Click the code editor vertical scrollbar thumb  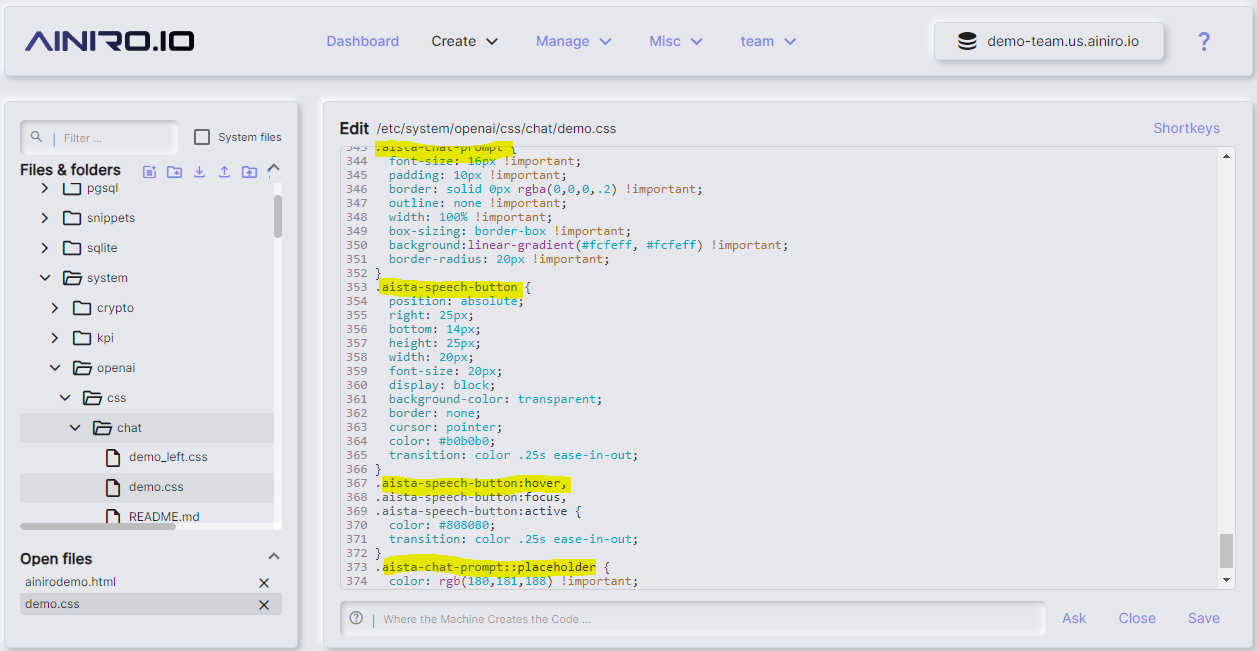[x=1227, y=550]
